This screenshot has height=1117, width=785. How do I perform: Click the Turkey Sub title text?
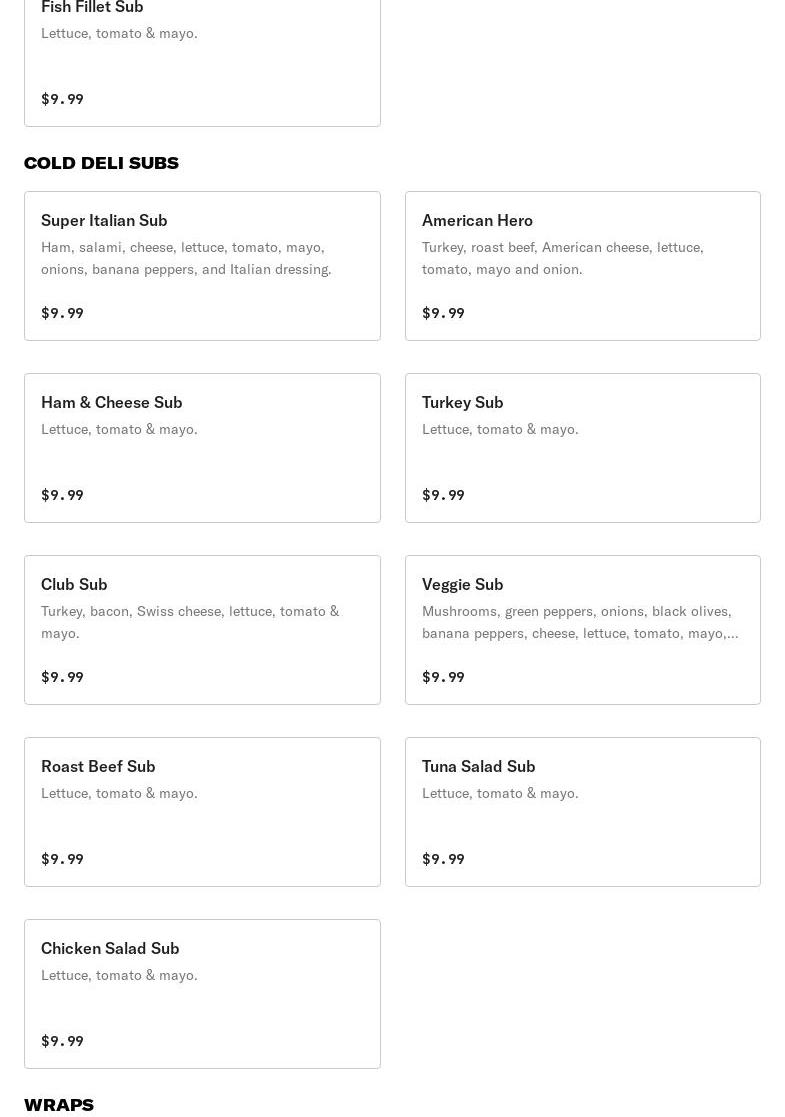click(x=462, y=402)
